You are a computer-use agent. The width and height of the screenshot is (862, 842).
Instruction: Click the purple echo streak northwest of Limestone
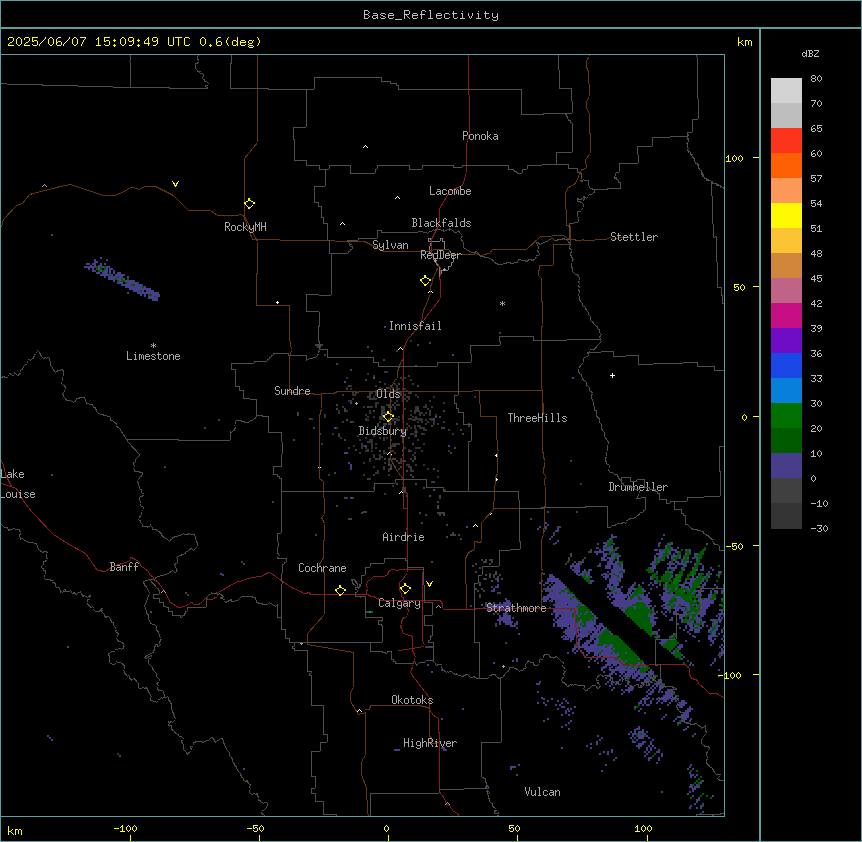pyautogui.click(x=122, y=279)
